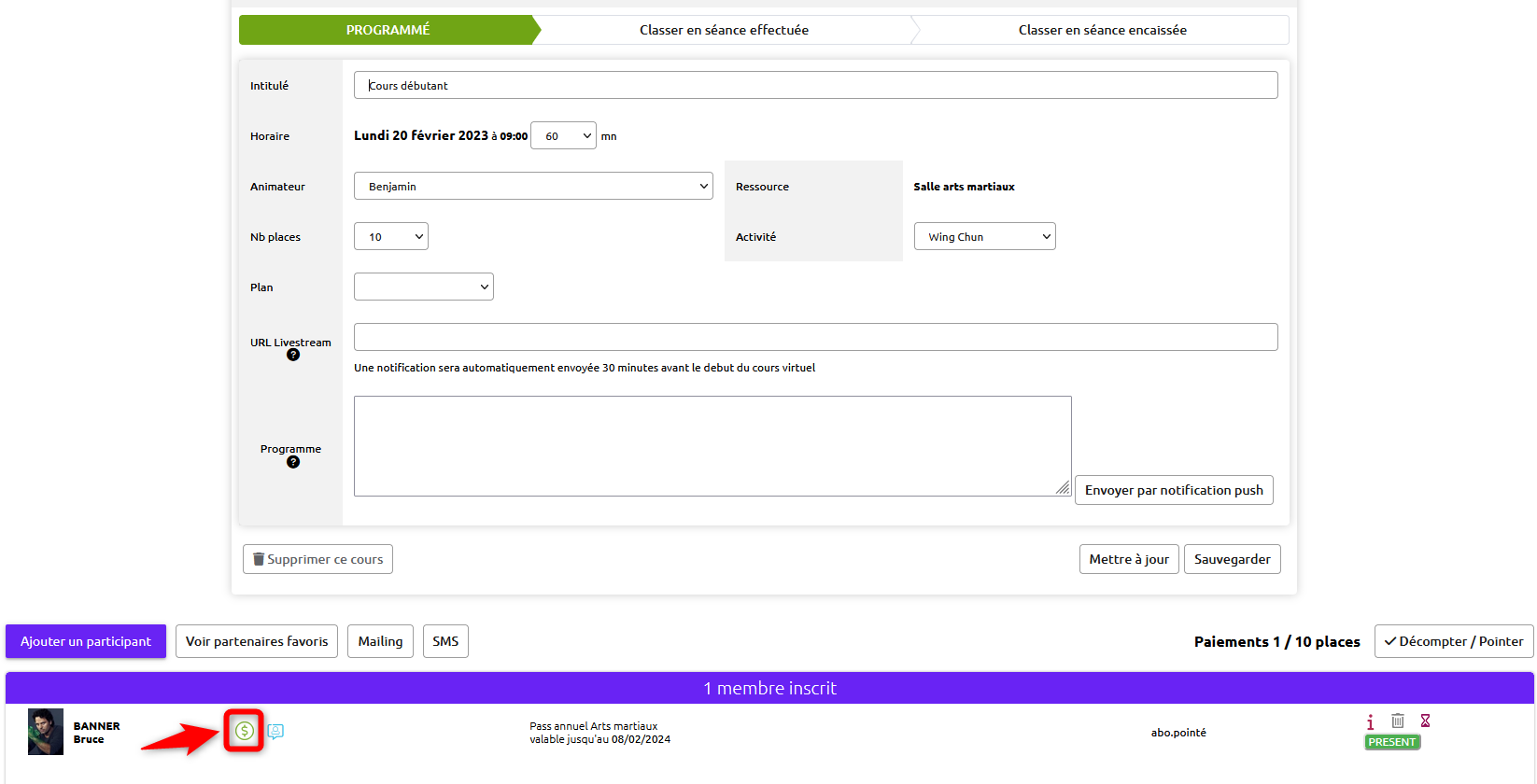Click the SMS button
This screenshot has width=1537, height=784.
click(445, 641)
